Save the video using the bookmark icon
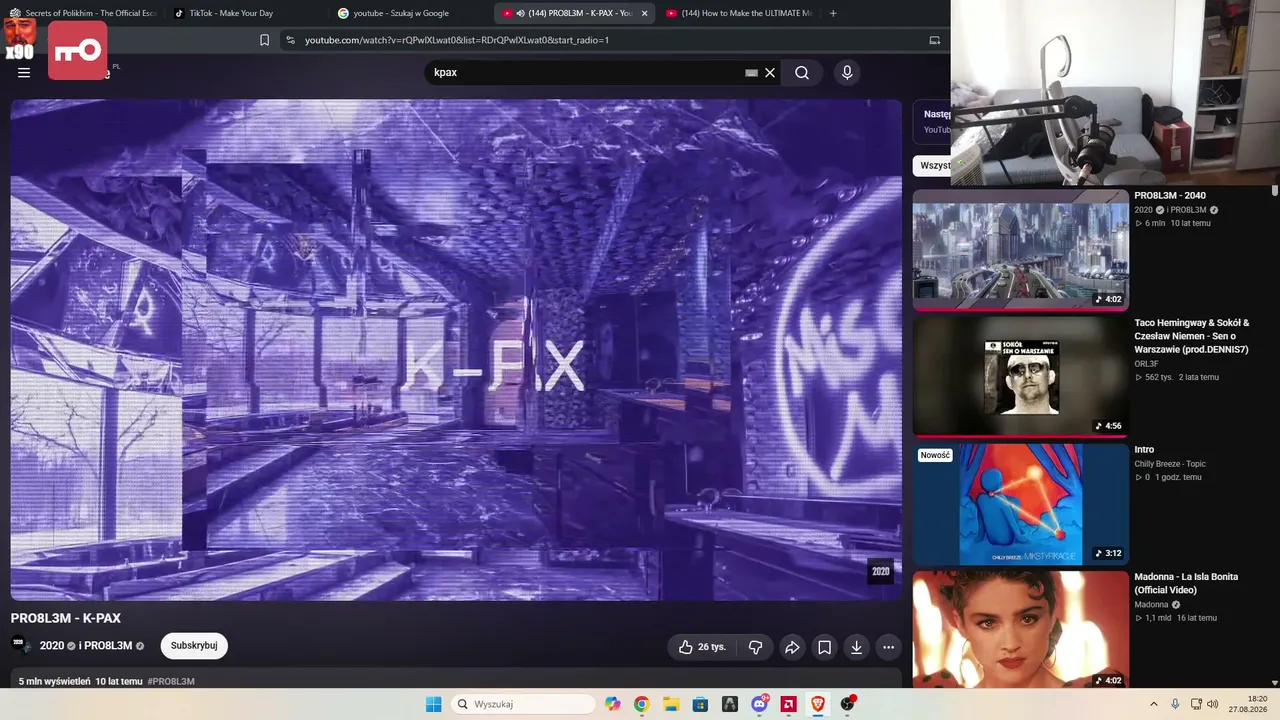The height and width of the screenshot is (720, 1280). pyautogui.click(x=824, y=647)
